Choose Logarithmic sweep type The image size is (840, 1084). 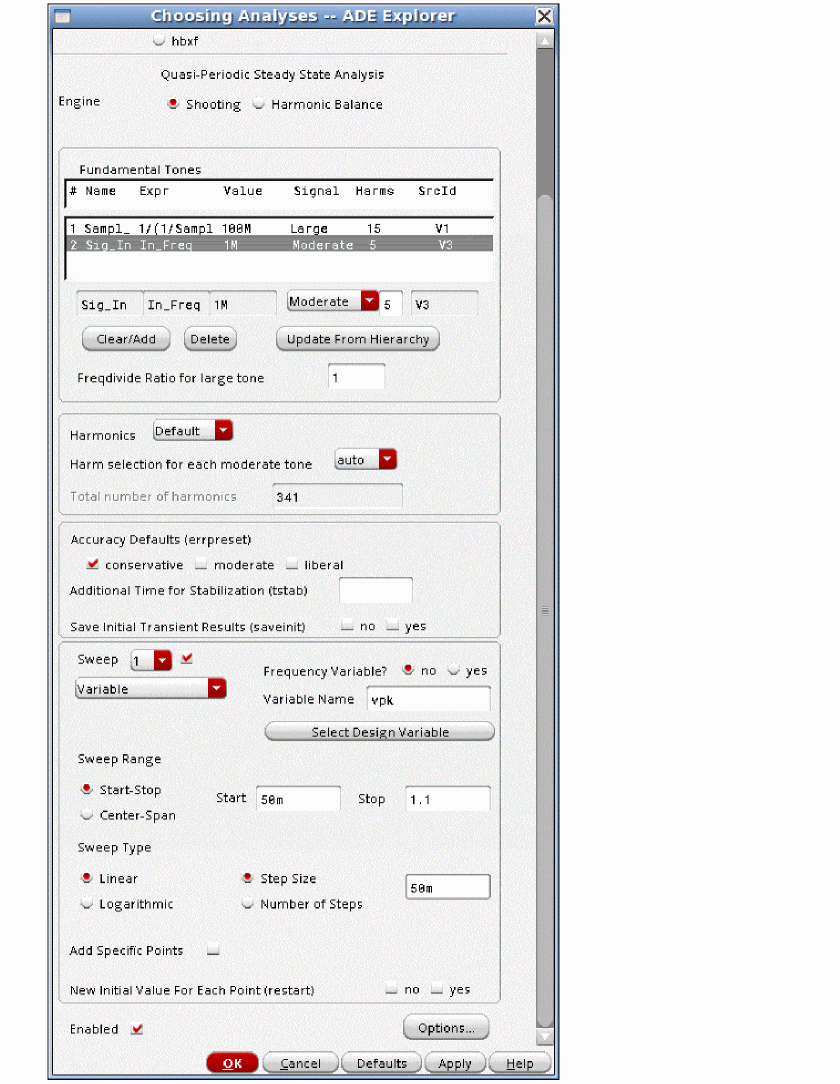87,904
